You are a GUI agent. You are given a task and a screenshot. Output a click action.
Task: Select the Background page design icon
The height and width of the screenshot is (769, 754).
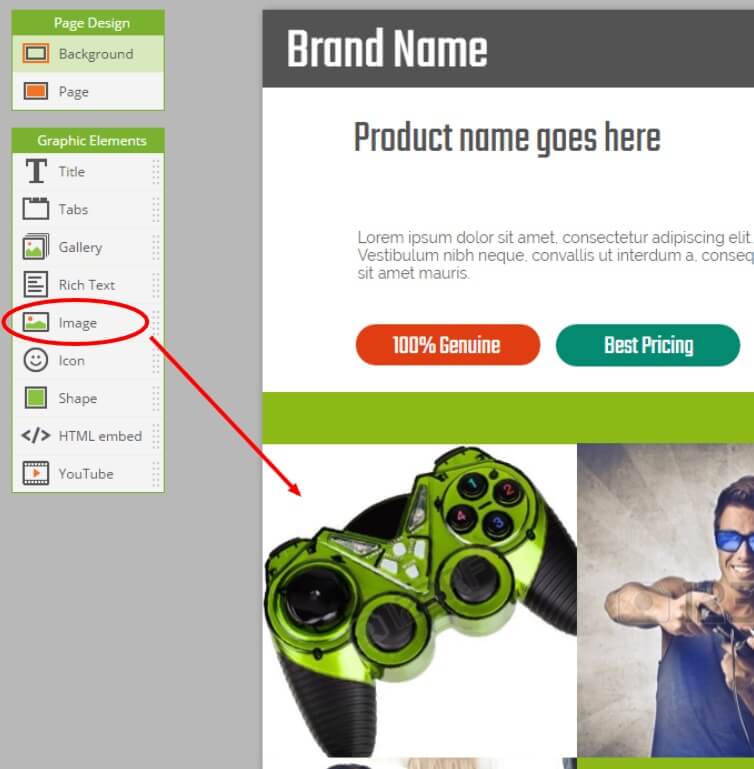36,53
